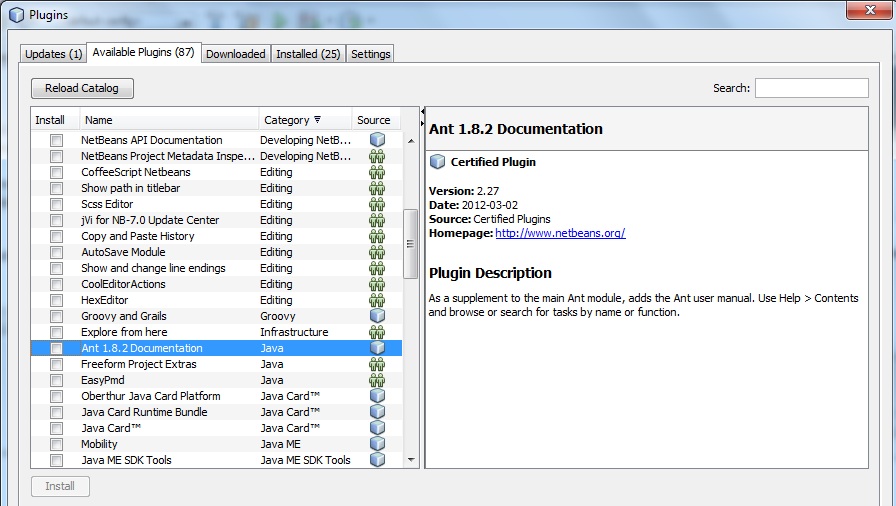896x506 pixels.
Task: Click the Certified Plugin cube icon in details pane
Action: [437, 162]
